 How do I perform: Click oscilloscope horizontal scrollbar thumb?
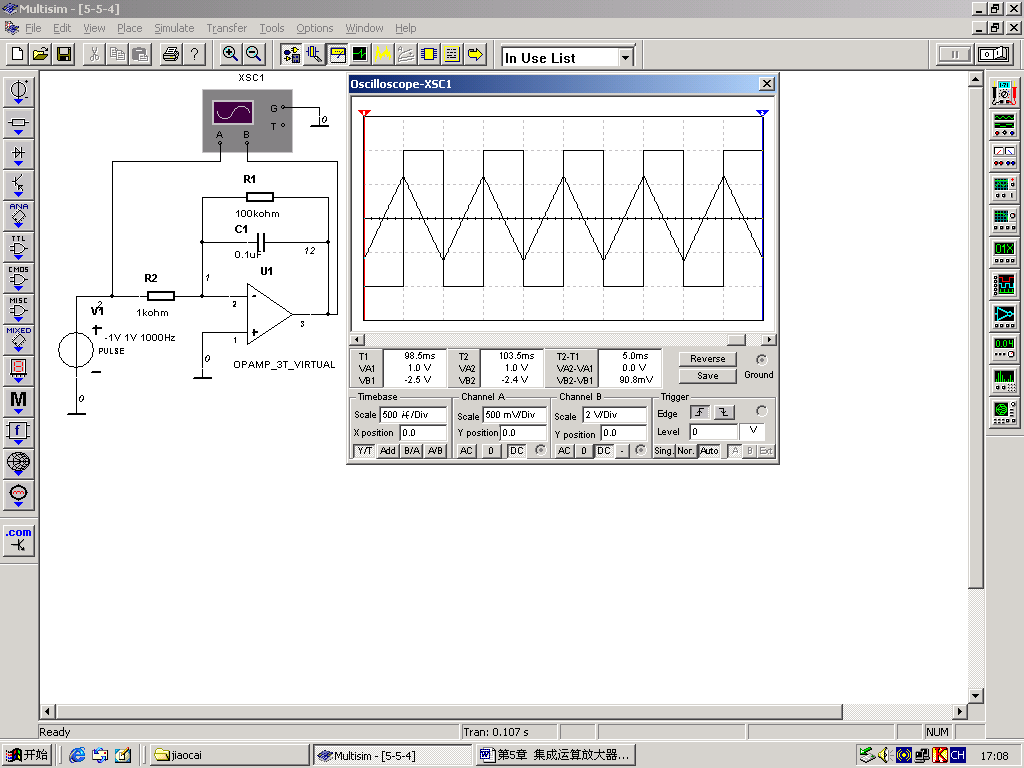click(737, 340)
